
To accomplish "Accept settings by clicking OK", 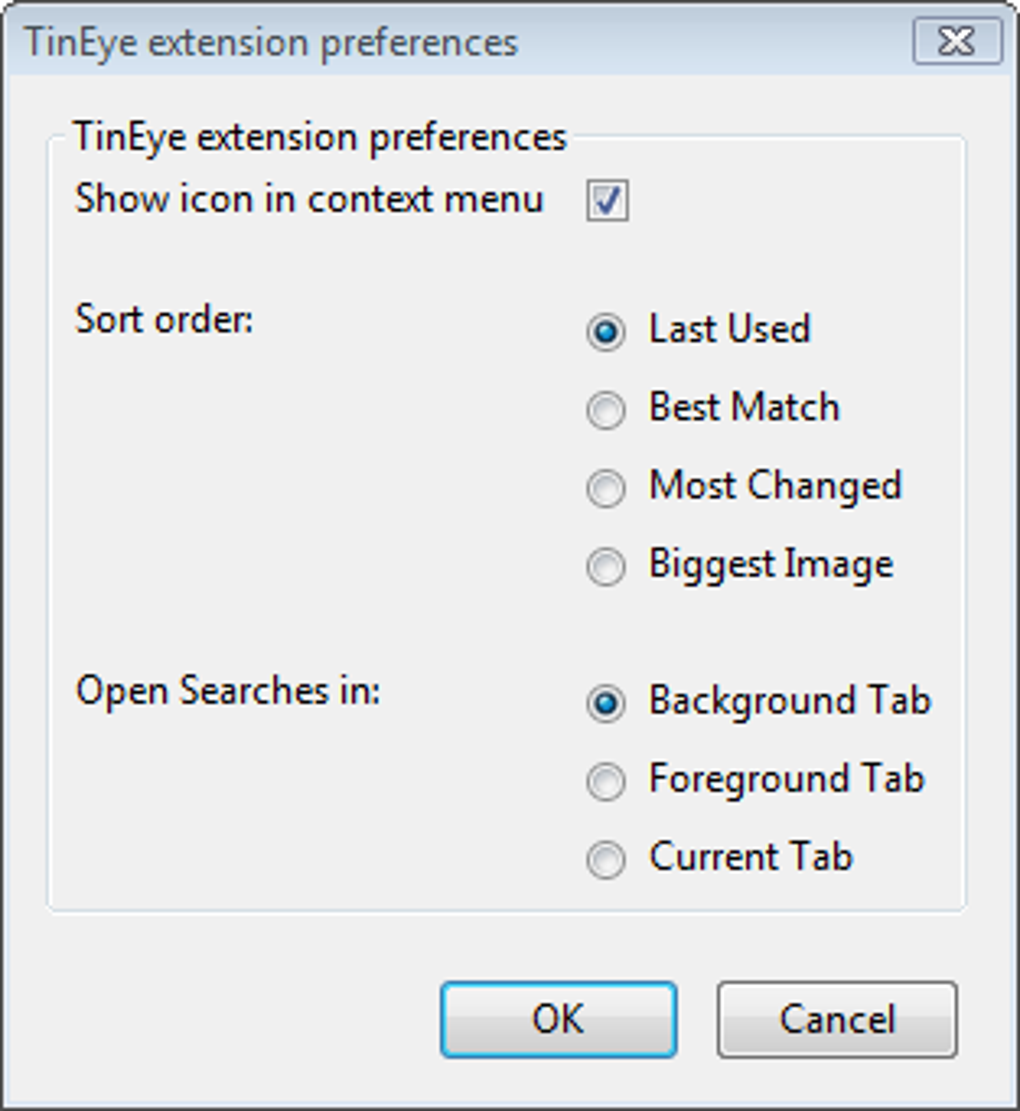I will coord(557,1019).
